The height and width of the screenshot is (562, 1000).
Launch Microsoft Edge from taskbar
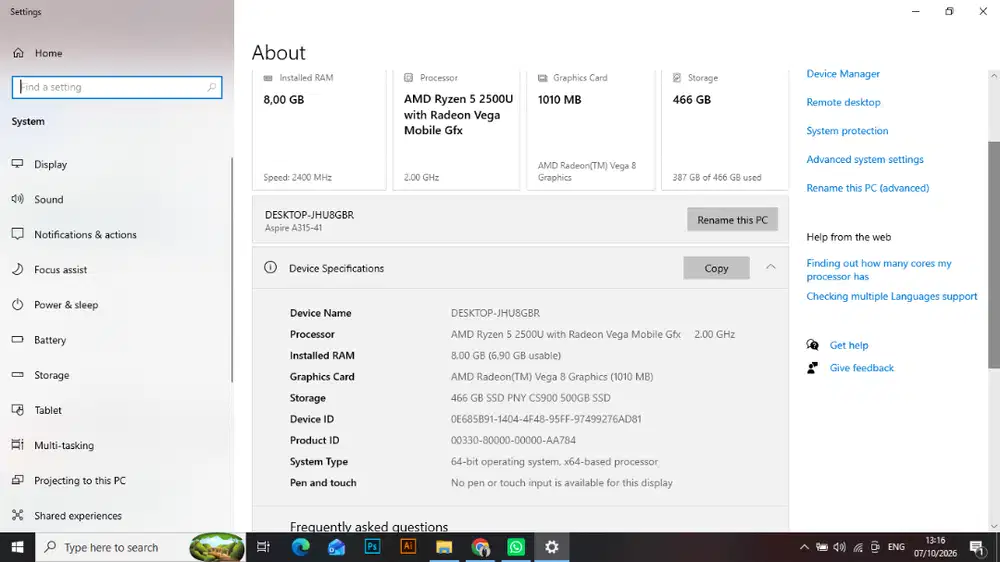[x=300, y=547]
